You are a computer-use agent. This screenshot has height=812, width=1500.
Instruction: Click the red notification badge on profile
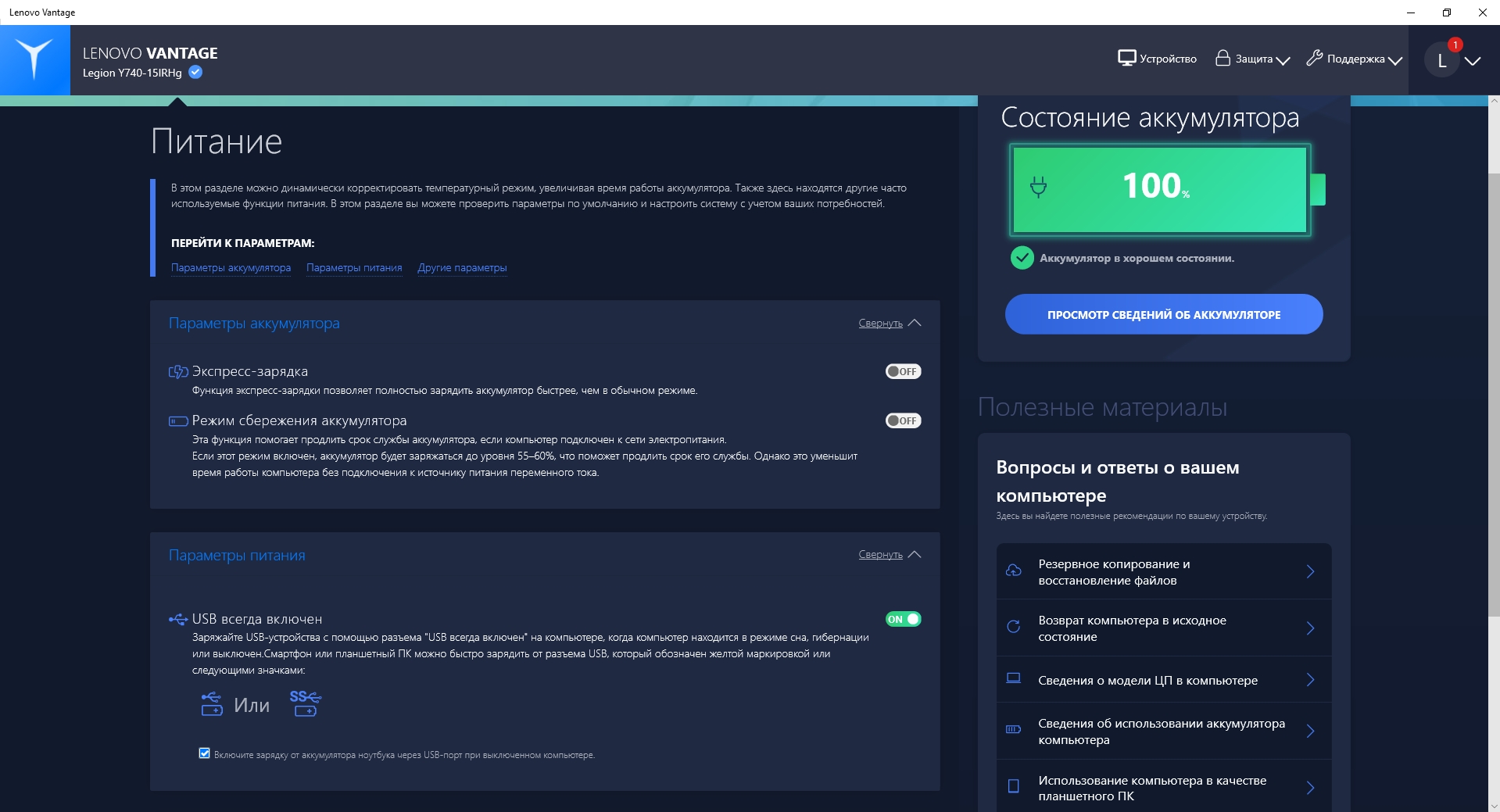coord(1455,45)
